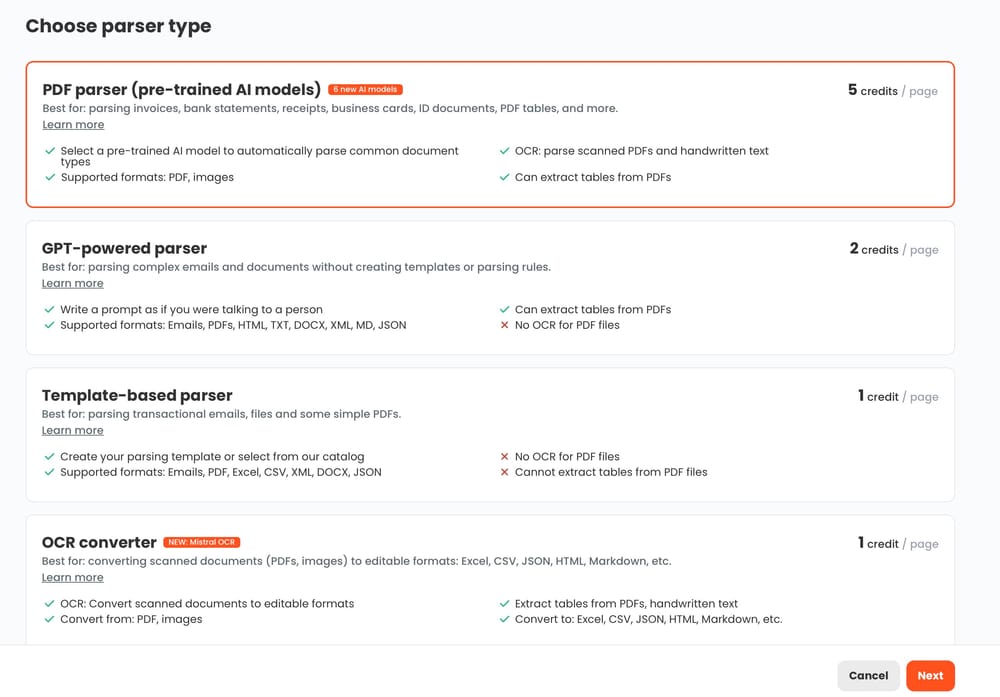Click the "6 new AI models" badge

click(x=364, y=88)
